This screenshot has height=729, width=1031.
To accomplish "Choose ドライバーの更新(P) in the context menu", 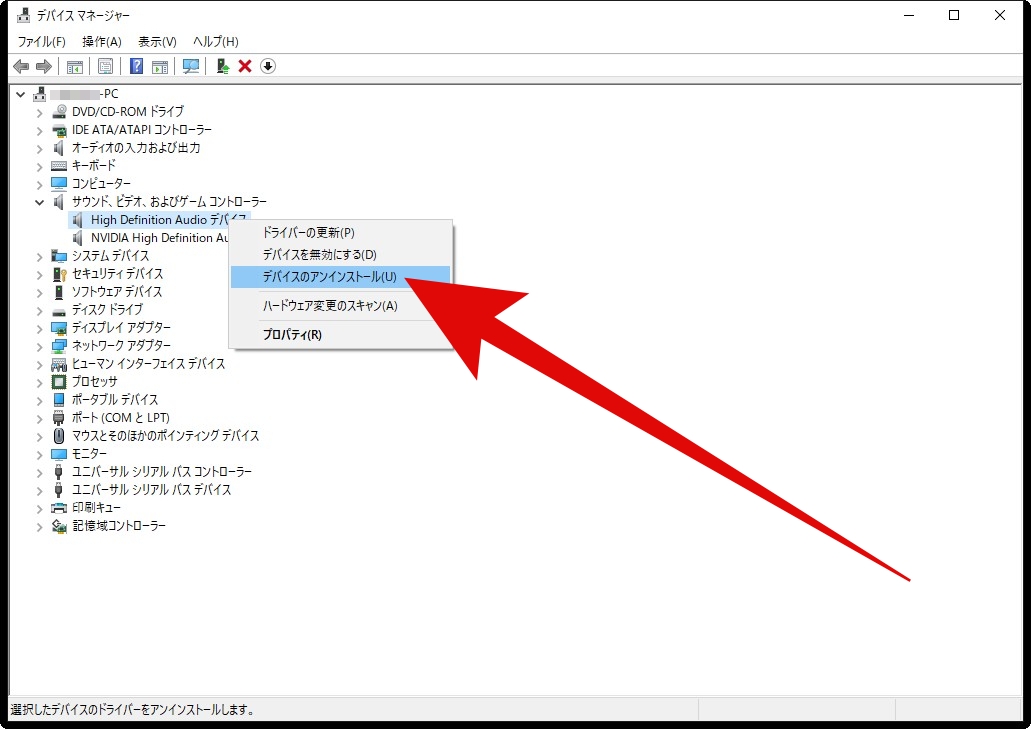I will point(308,233).
